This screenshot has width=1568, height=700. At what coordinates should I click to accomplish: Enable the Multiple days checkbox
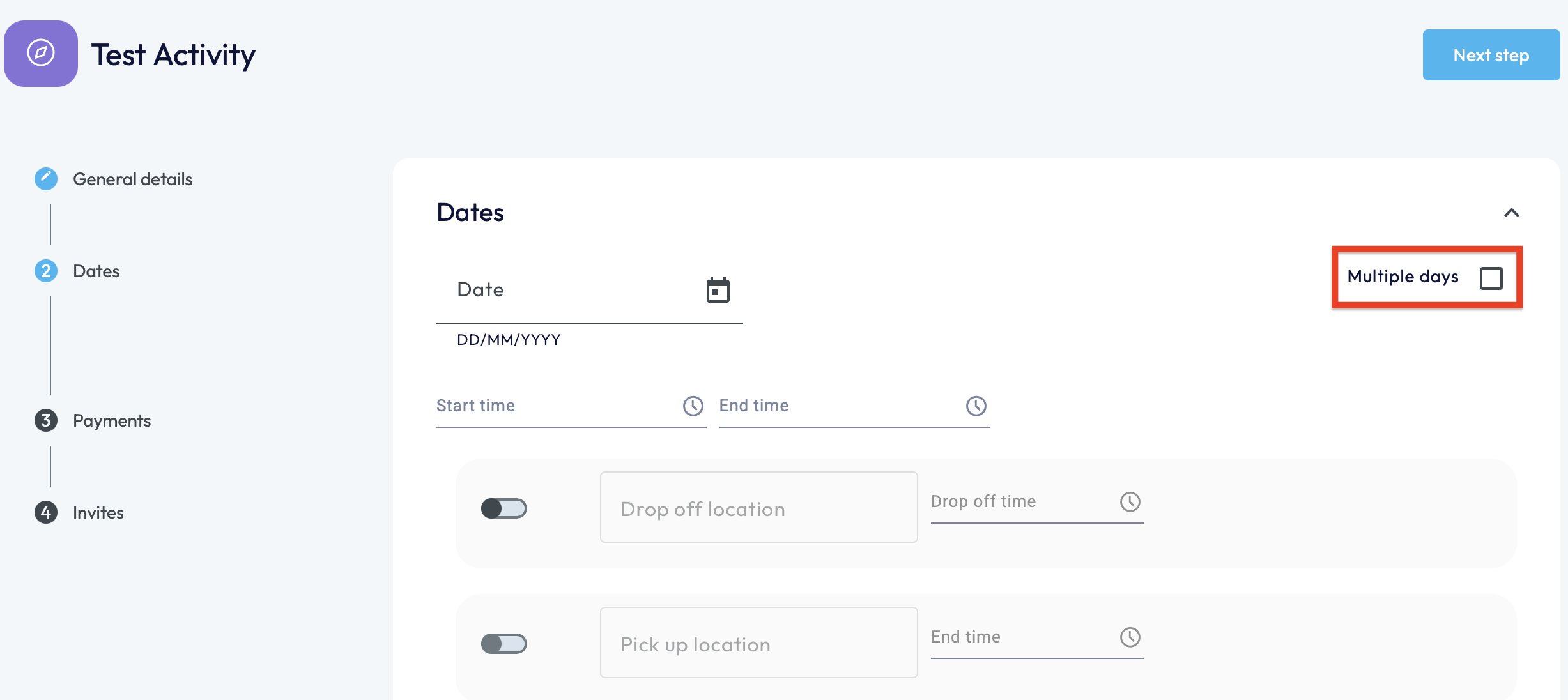[x=1491, y=278]
